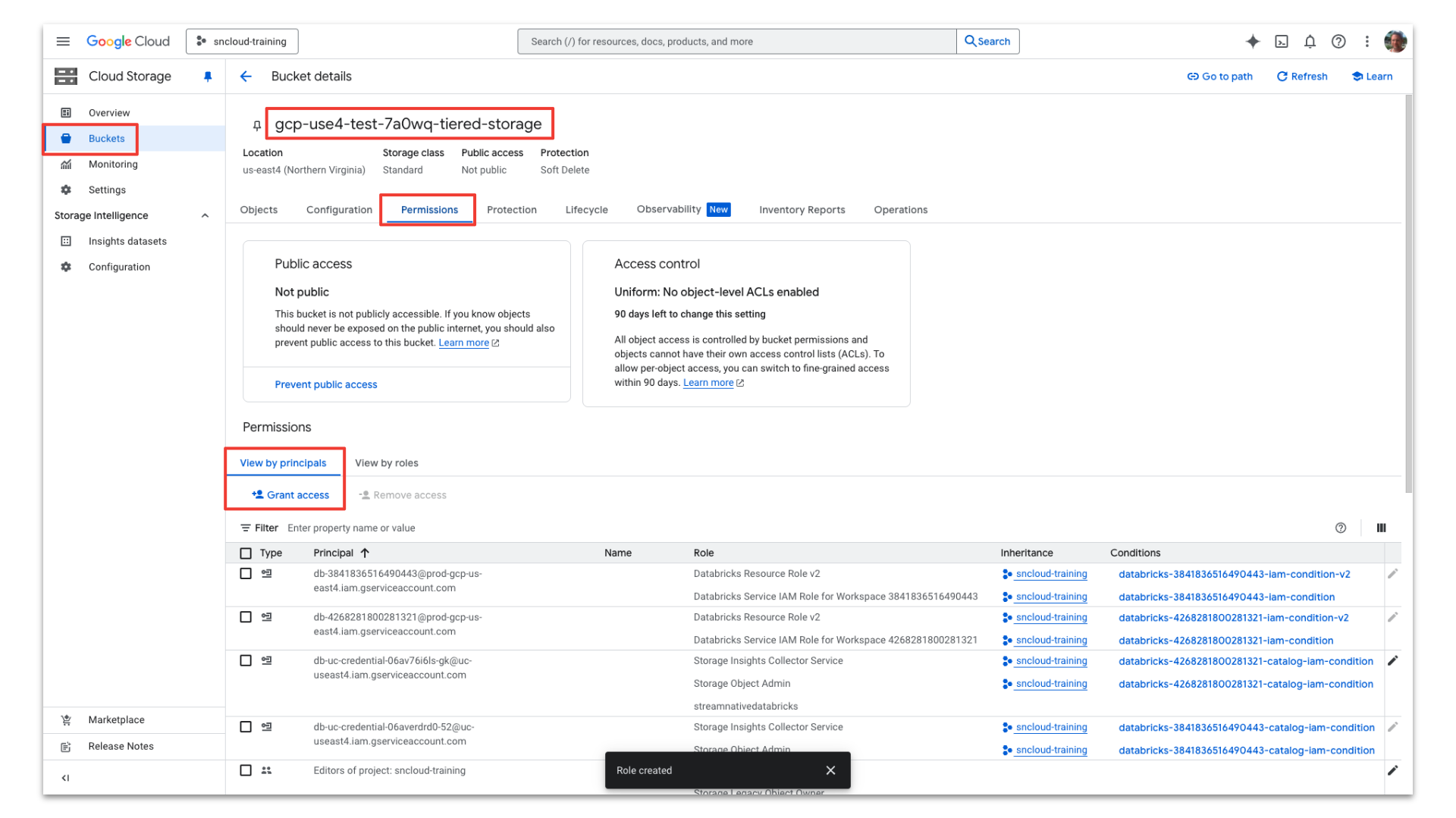Open column display options icon

coord(1381,528)
